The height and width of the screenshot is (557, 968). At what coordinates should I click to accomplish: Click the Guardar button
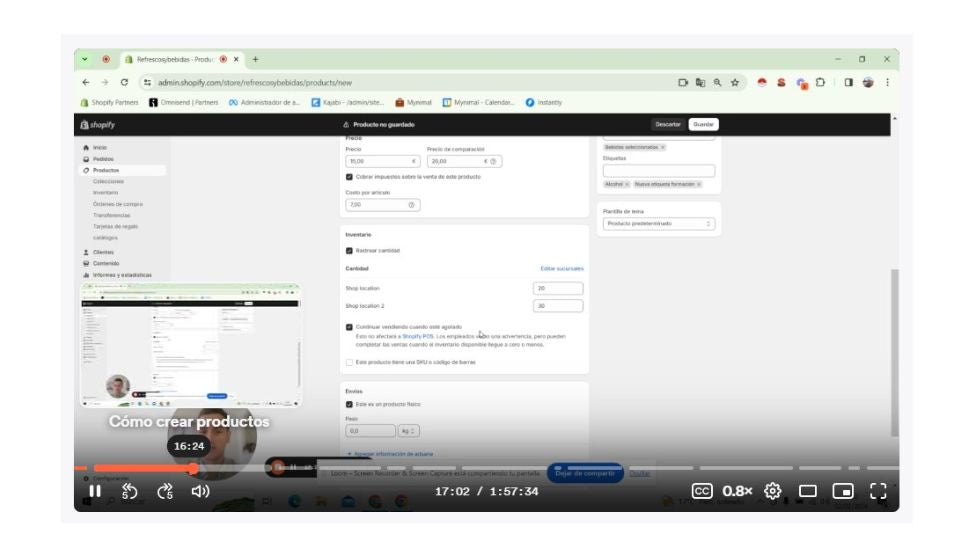(x=703, y=124)
